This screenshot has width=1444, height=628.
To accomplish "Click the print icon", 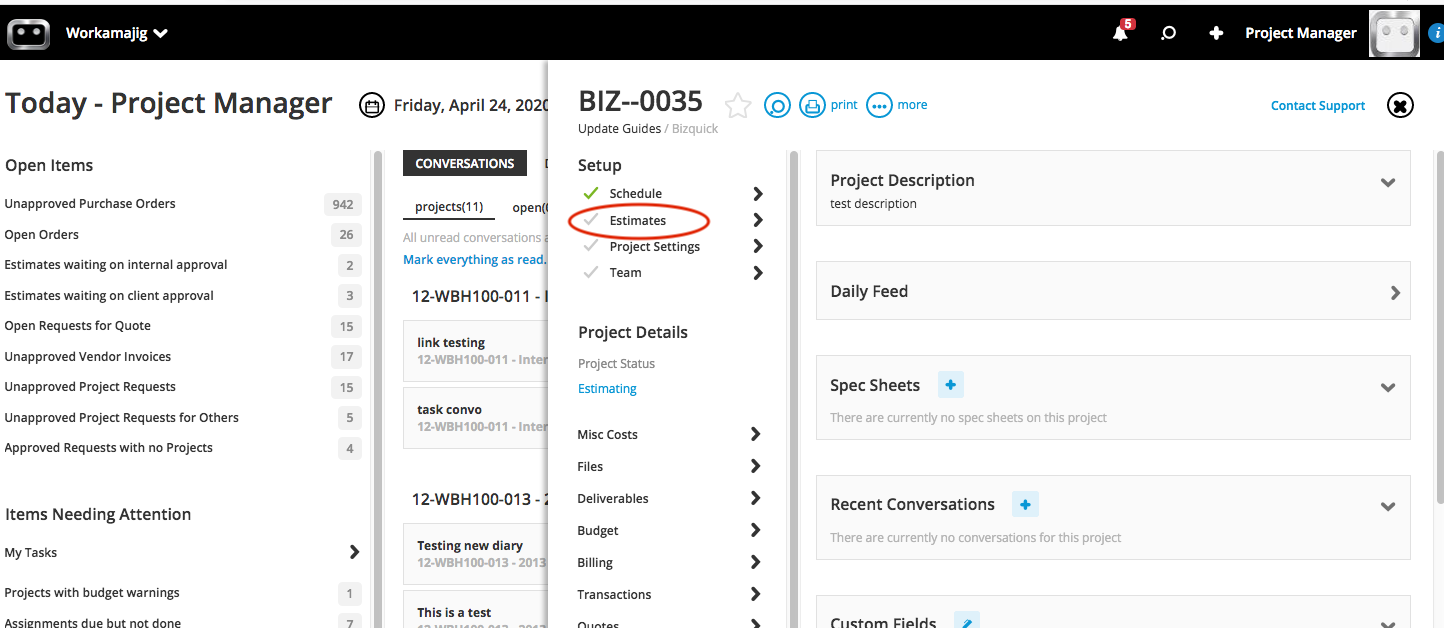I will click(811, 105).
